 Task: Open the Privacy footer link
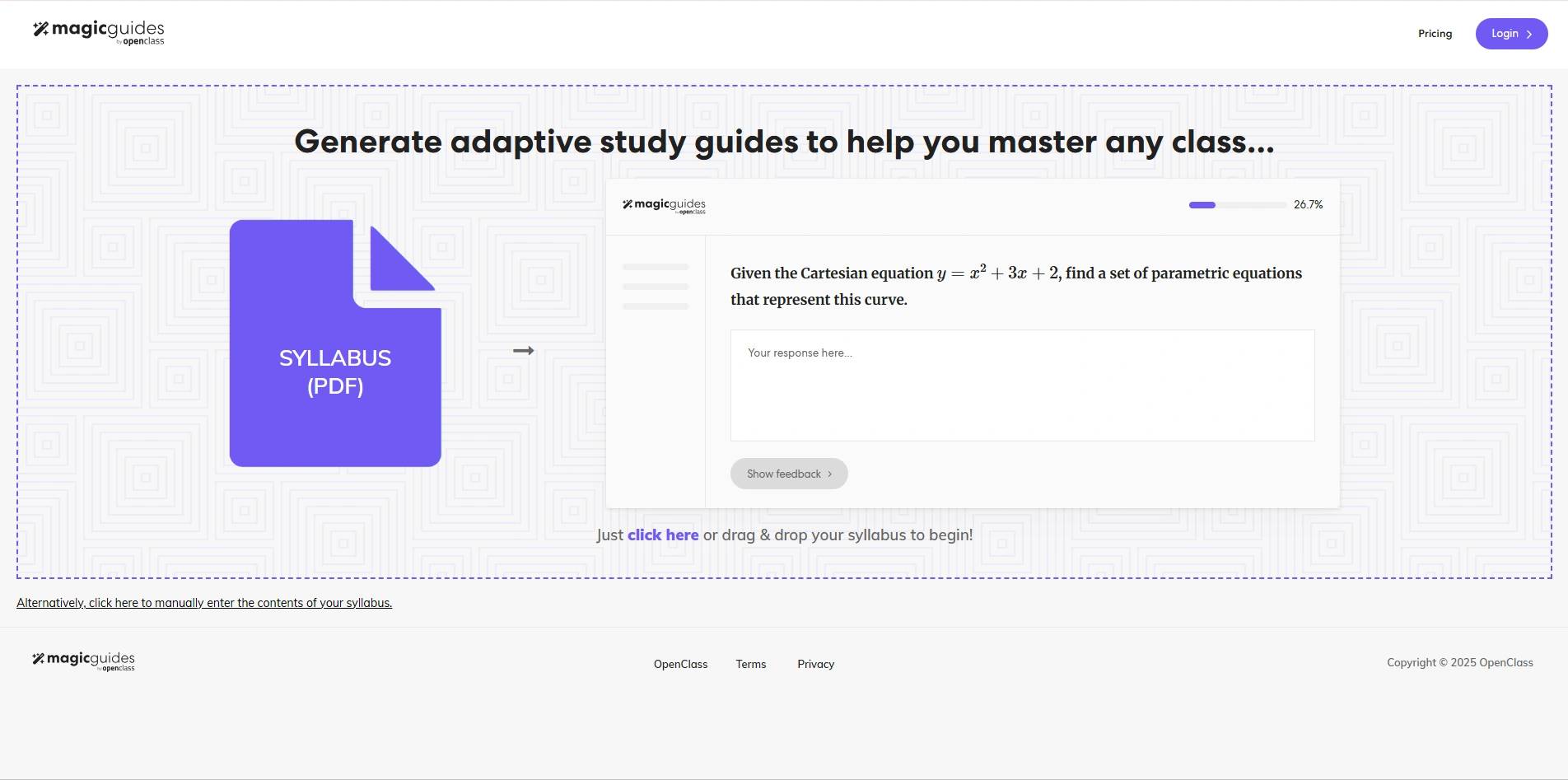coord(815,664)
